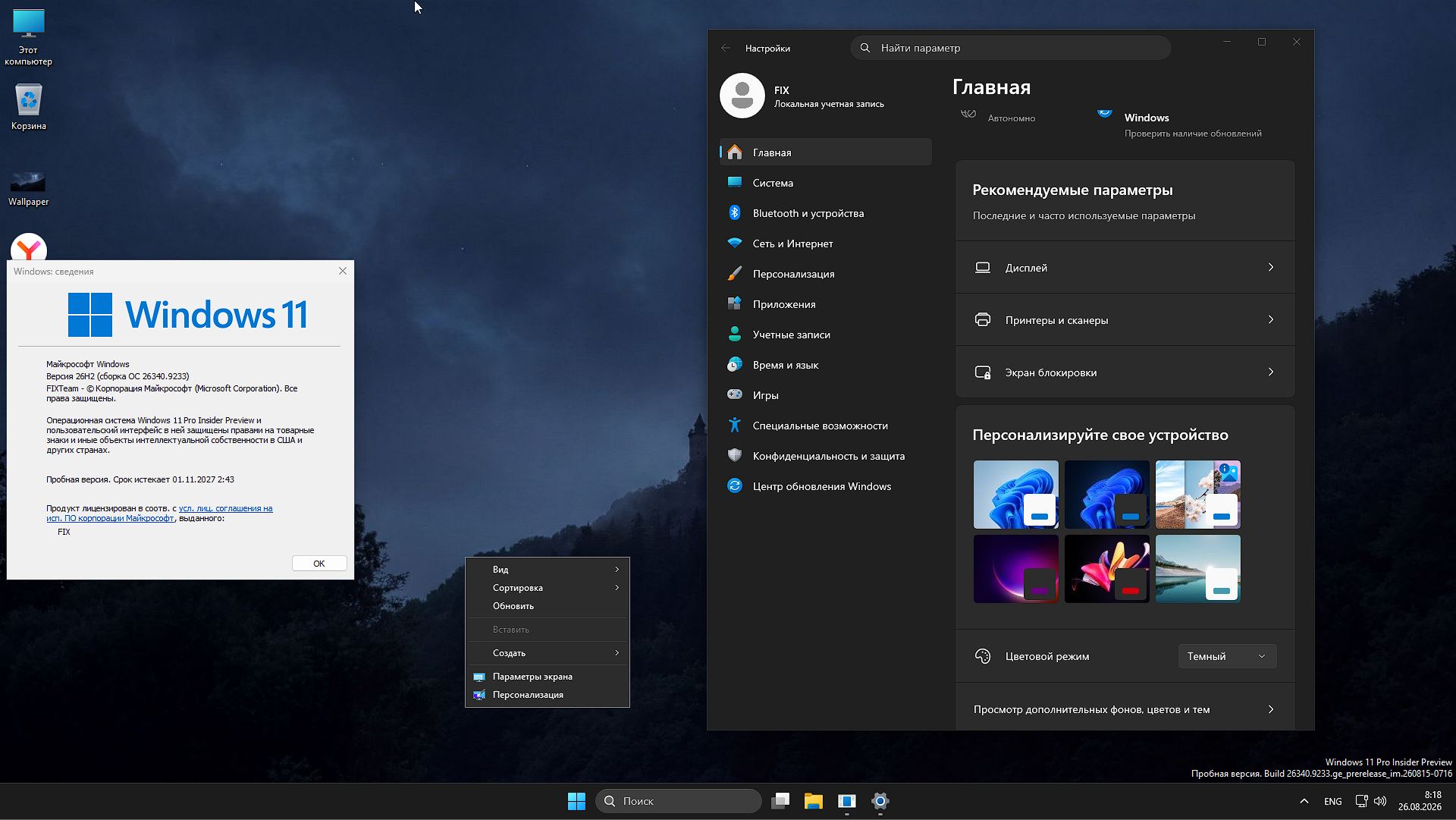
Task: Close the Windows: сведения dialog
Action: coord(343,271)
